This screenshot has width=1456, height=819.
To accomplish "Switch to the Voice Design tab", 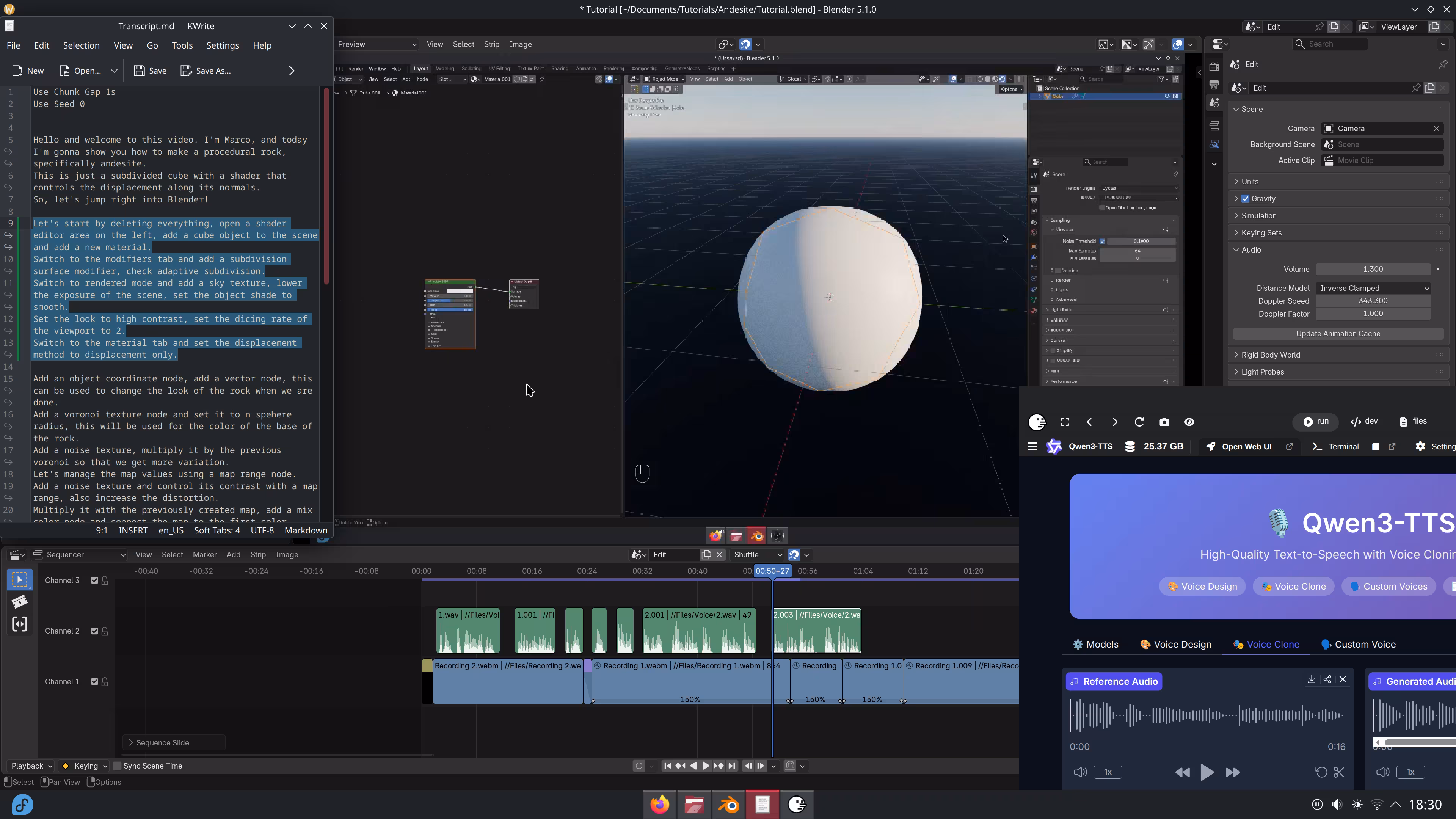I will point(1176,644).
